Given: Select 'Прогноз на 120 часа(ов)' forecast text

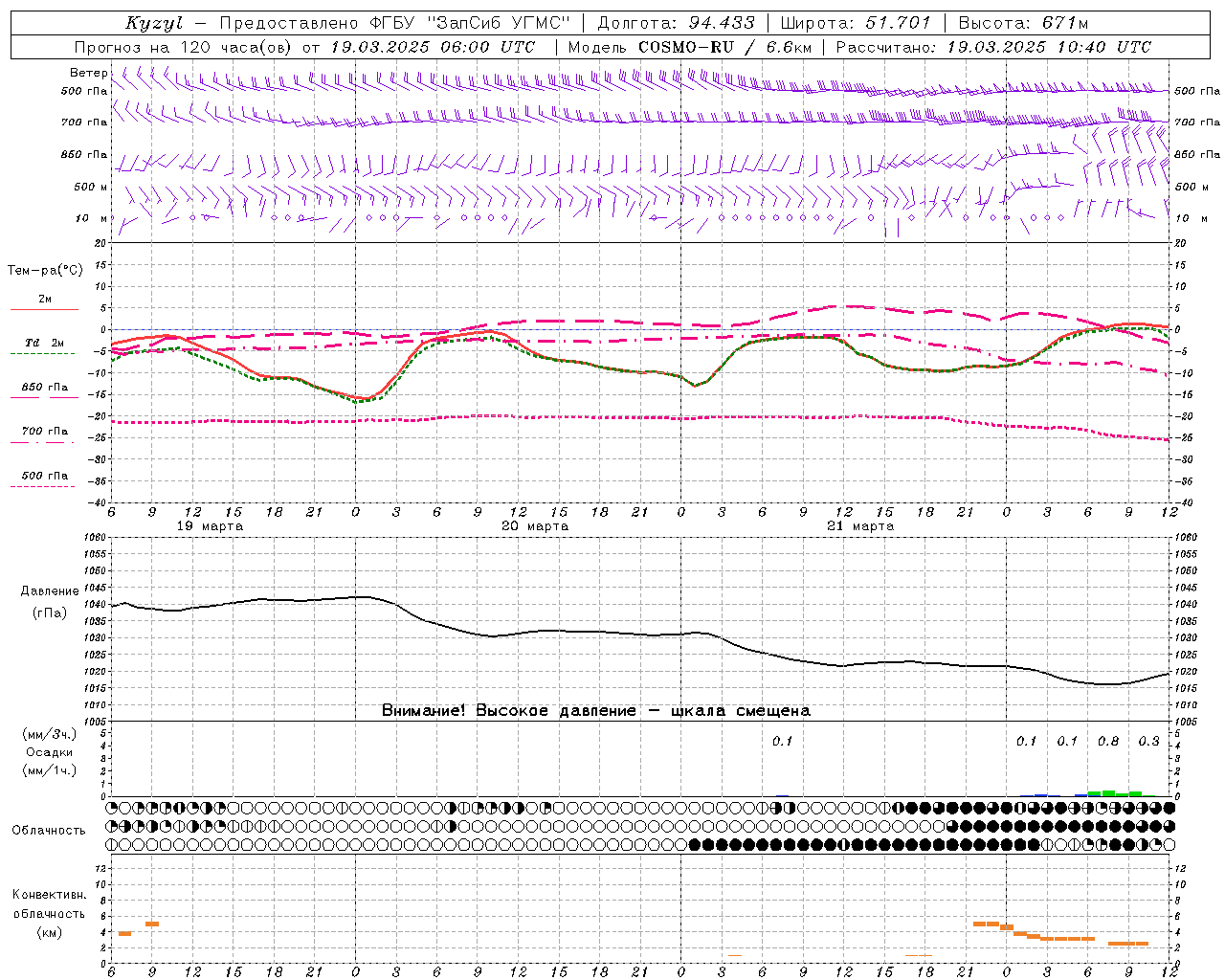Looking at the screenshot, I should click(x=185, y=47).
